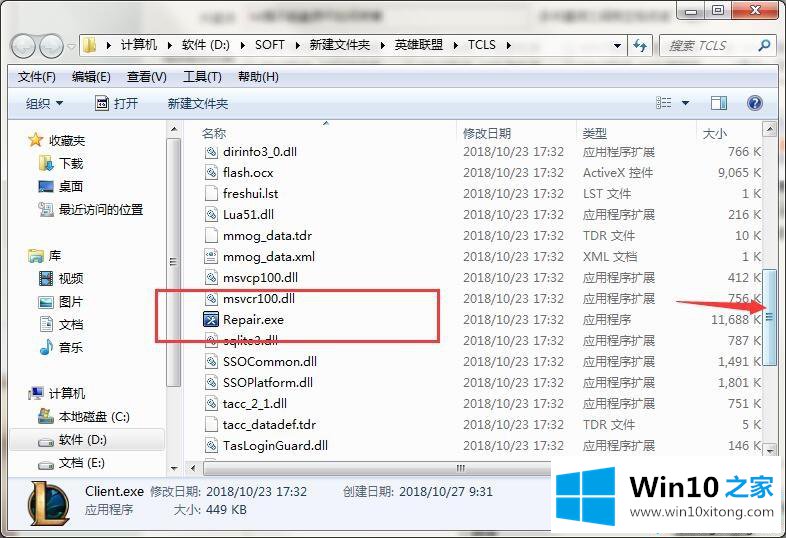Image resolution: width=786 pixels, height=538 pixels.
Task: Select the msvcr100.dll file
Action: [x=259, y=299]
